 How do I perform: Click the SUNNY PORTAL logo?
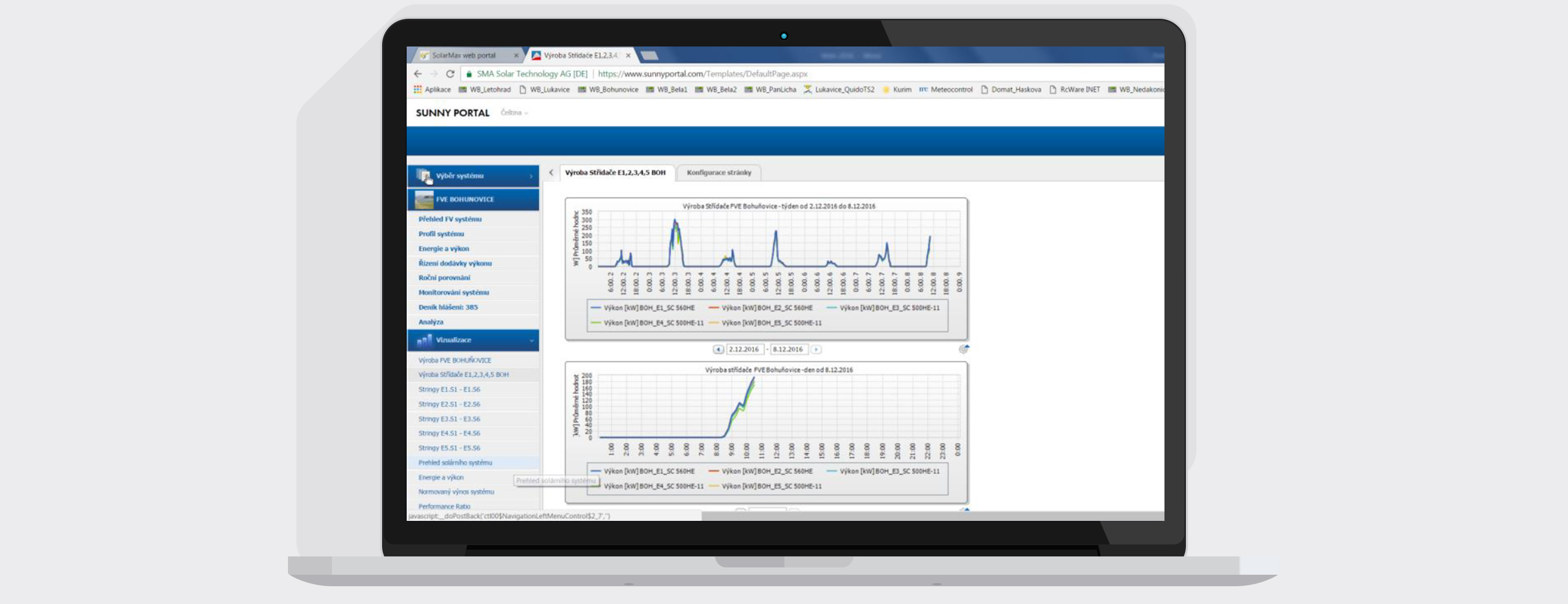click(452, 113)
